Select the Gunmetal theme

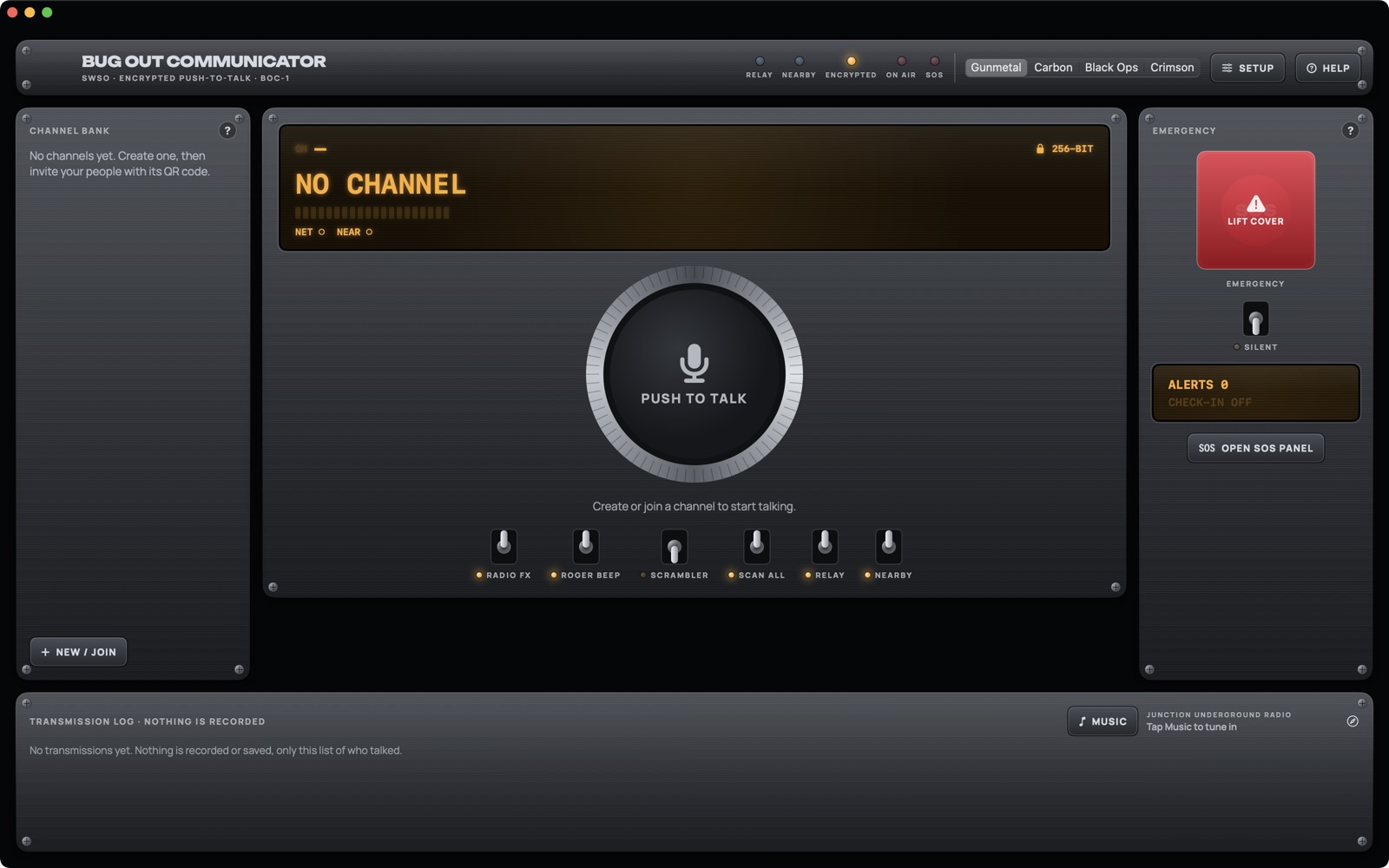[996, 68]
